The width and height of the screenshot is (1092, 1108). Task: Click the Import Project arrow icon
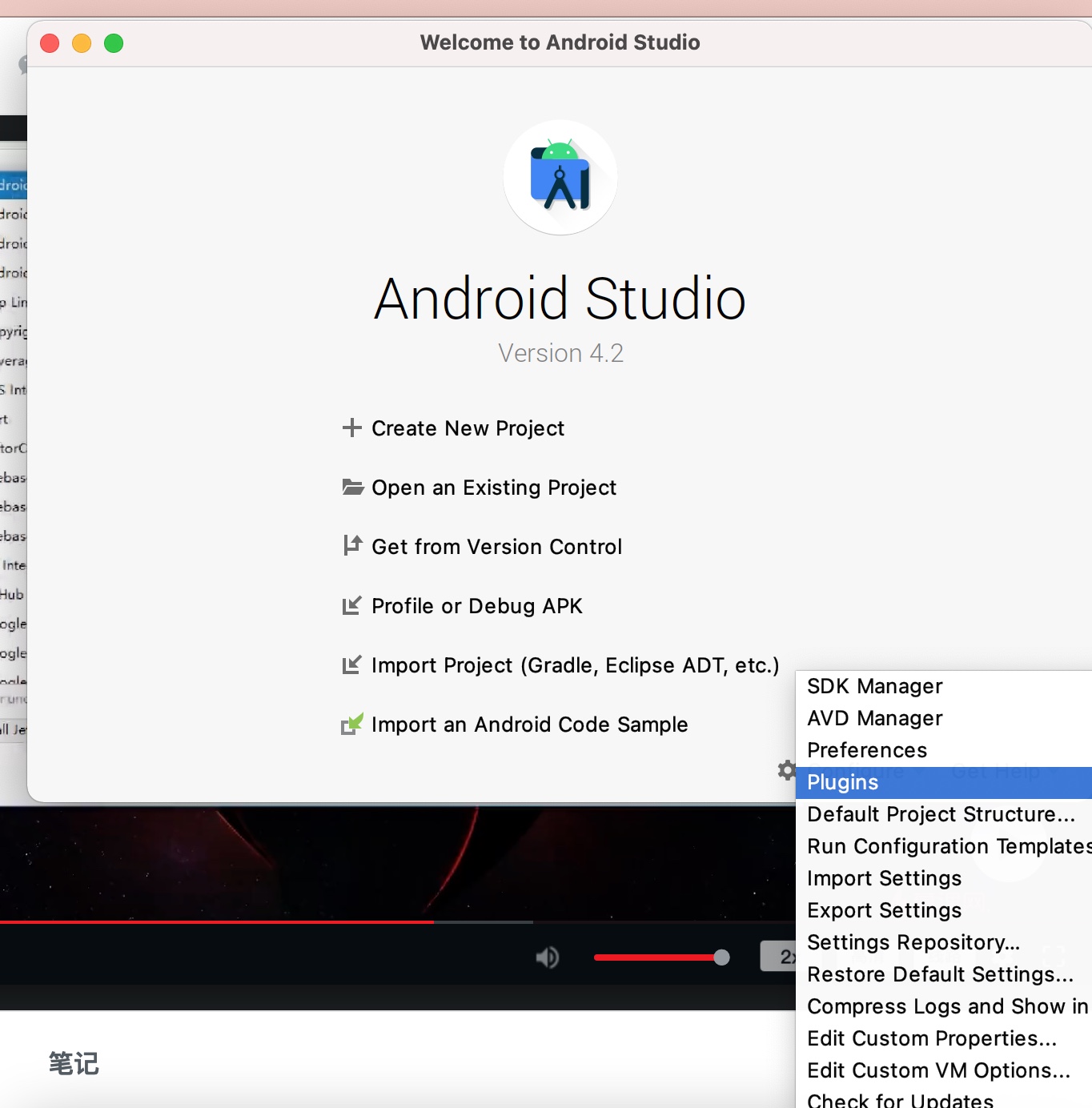click(351, 665)
